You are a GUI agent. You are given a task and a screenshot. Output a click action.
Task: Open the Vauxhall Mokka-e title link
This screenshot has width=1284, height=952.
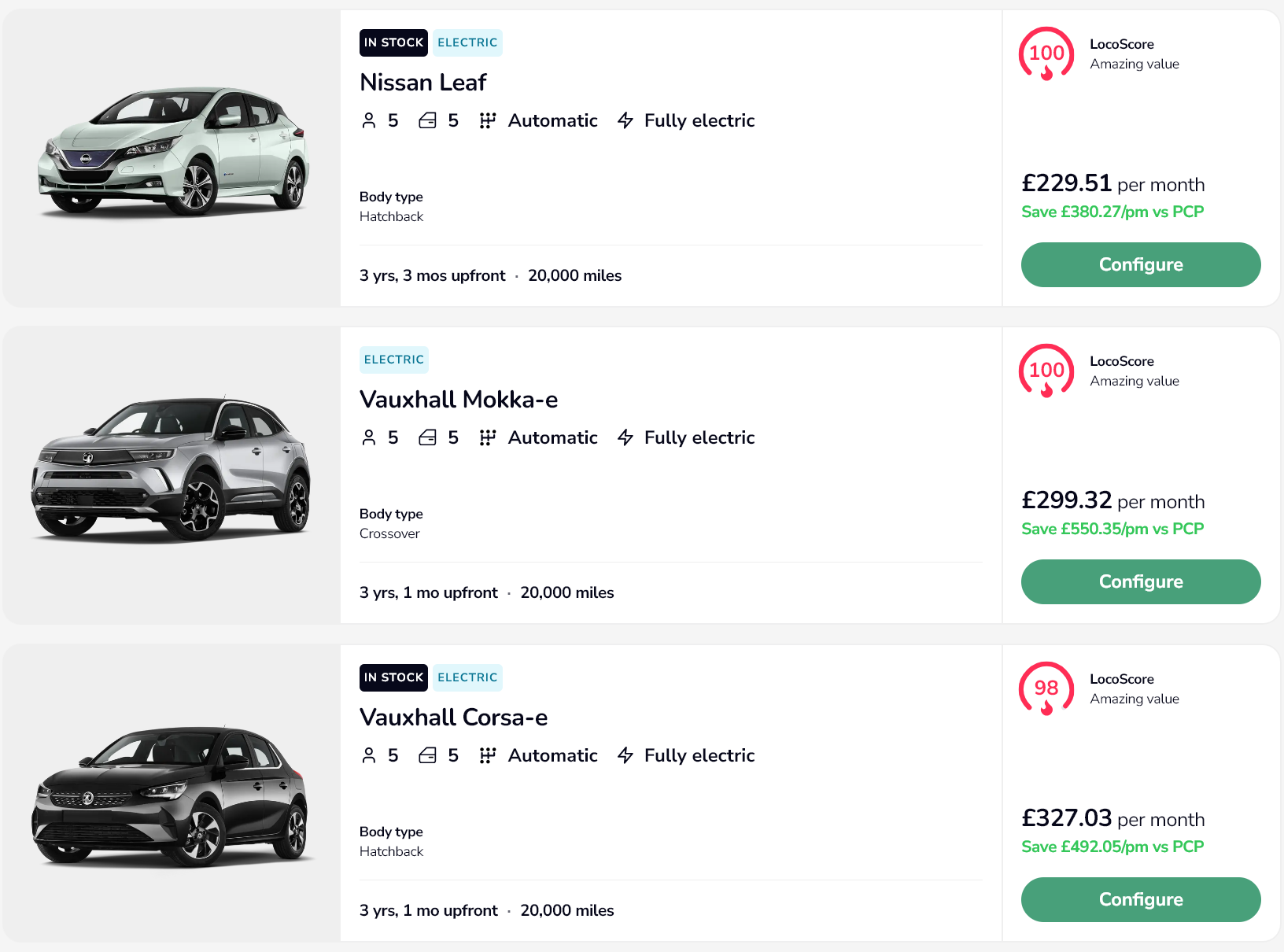(x=458, y=400)
